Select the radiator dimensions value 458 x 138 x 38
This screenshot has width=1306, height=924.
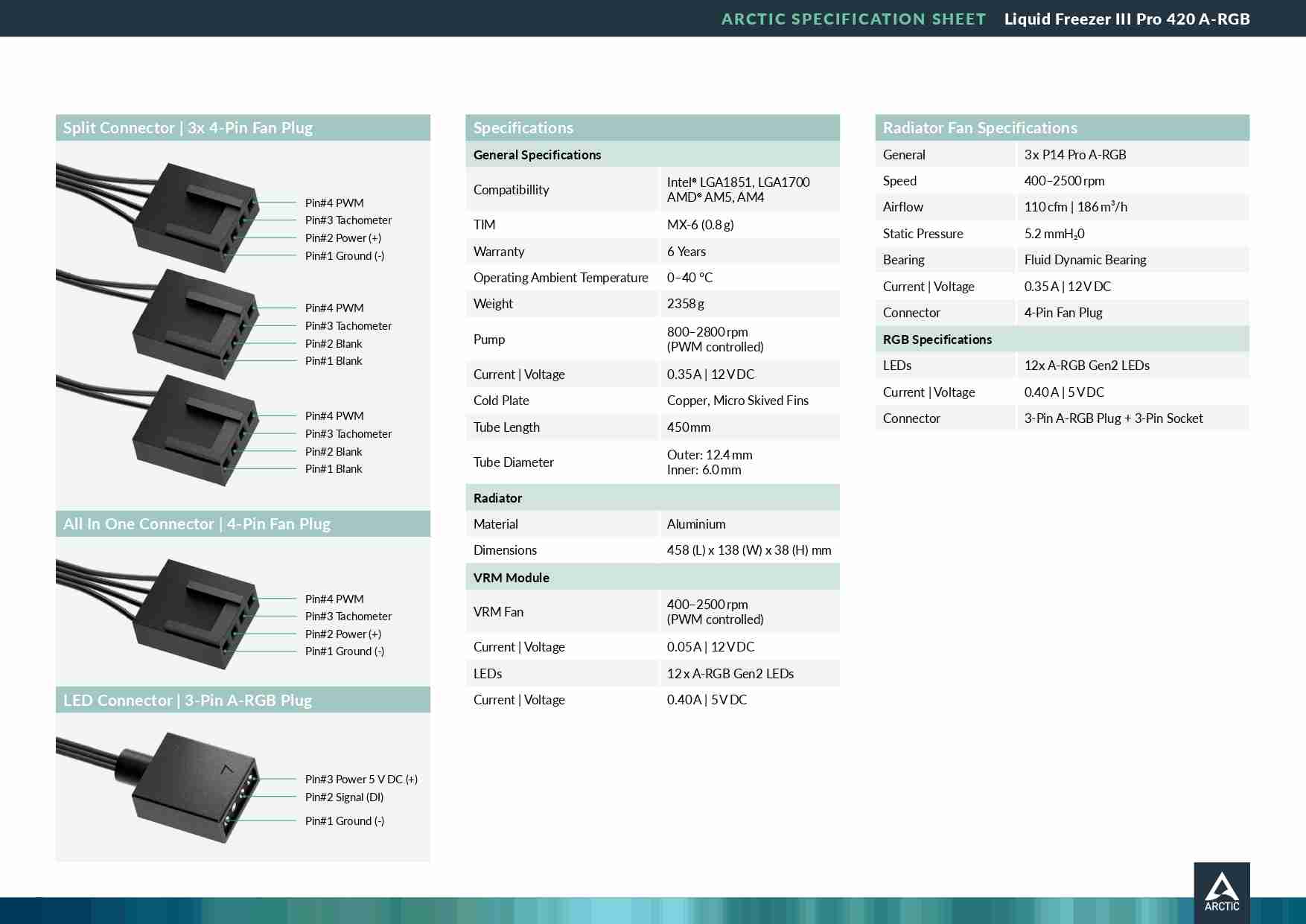pos(748,550)
